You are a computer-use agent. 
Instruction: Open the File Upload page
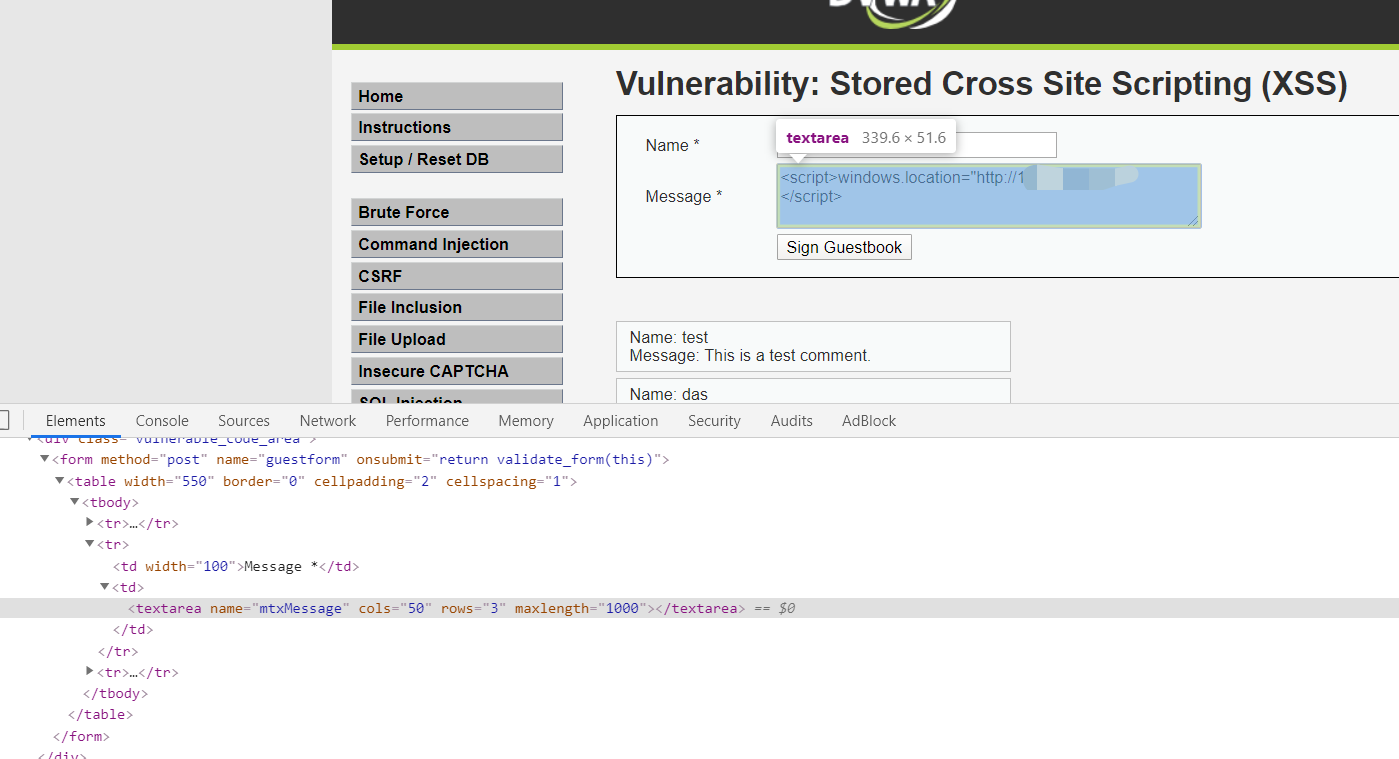pyautogui.click(x=457, y=339)
